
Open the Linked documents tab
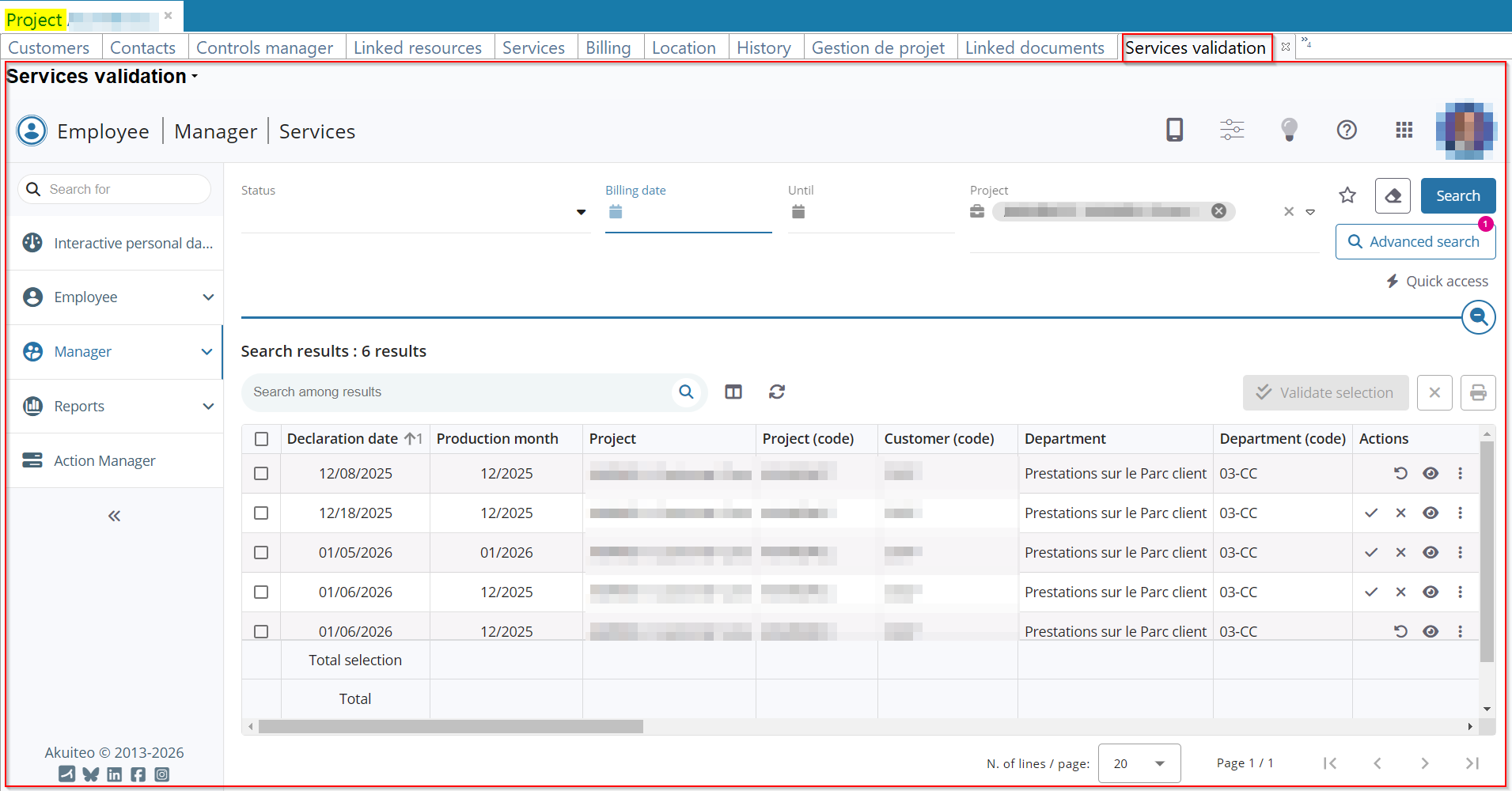(1034, 48)
